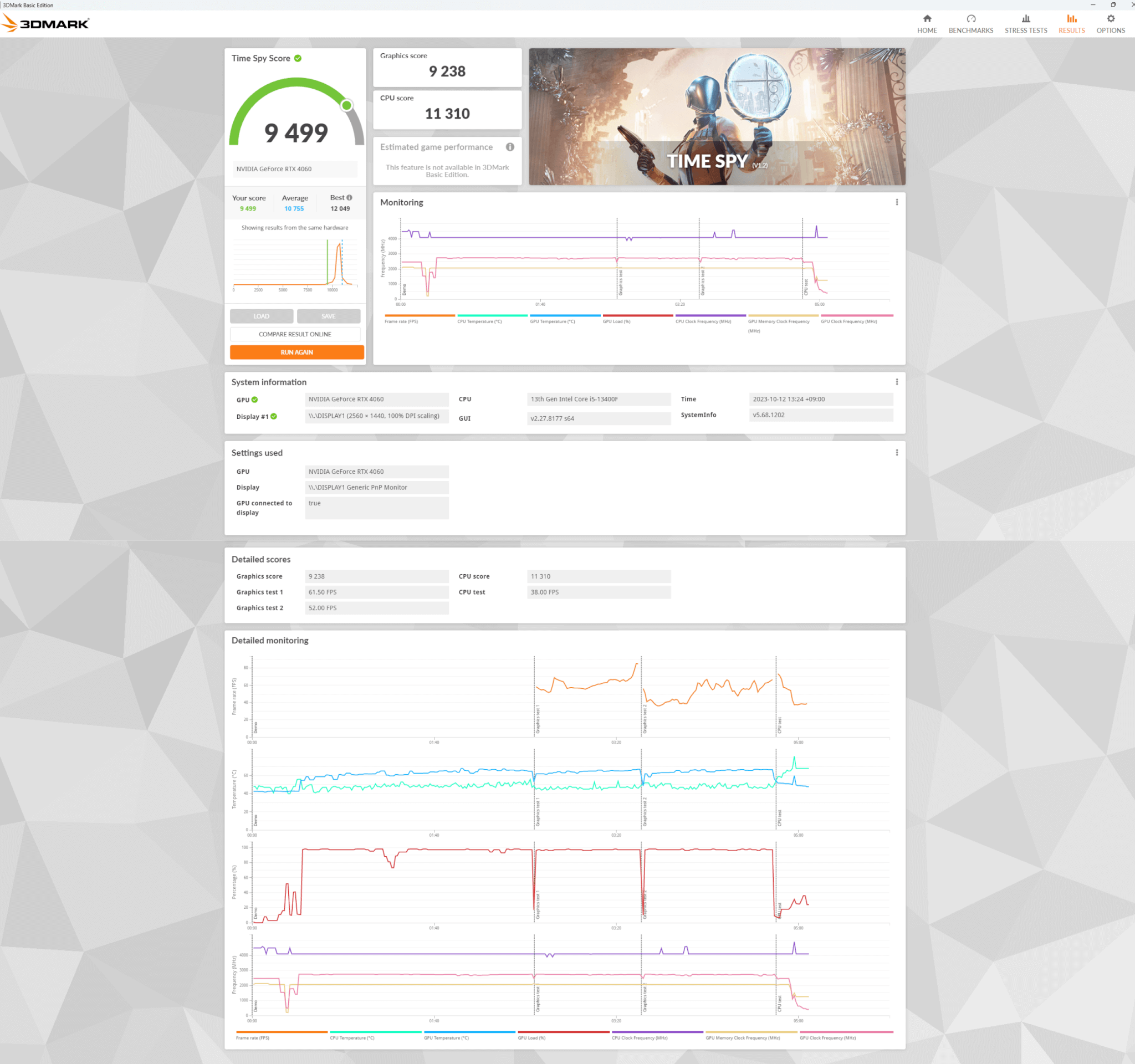
Task: Click Display #1 verified check icon
Action: (274, 416)
